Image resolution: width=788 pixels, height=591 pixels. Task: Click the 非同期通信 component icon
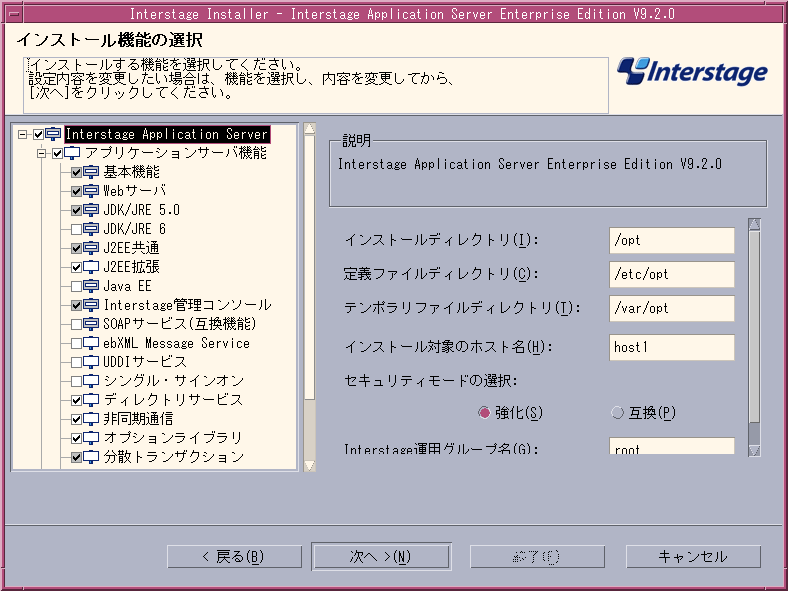pyautogui.click(x=91, y=419)
